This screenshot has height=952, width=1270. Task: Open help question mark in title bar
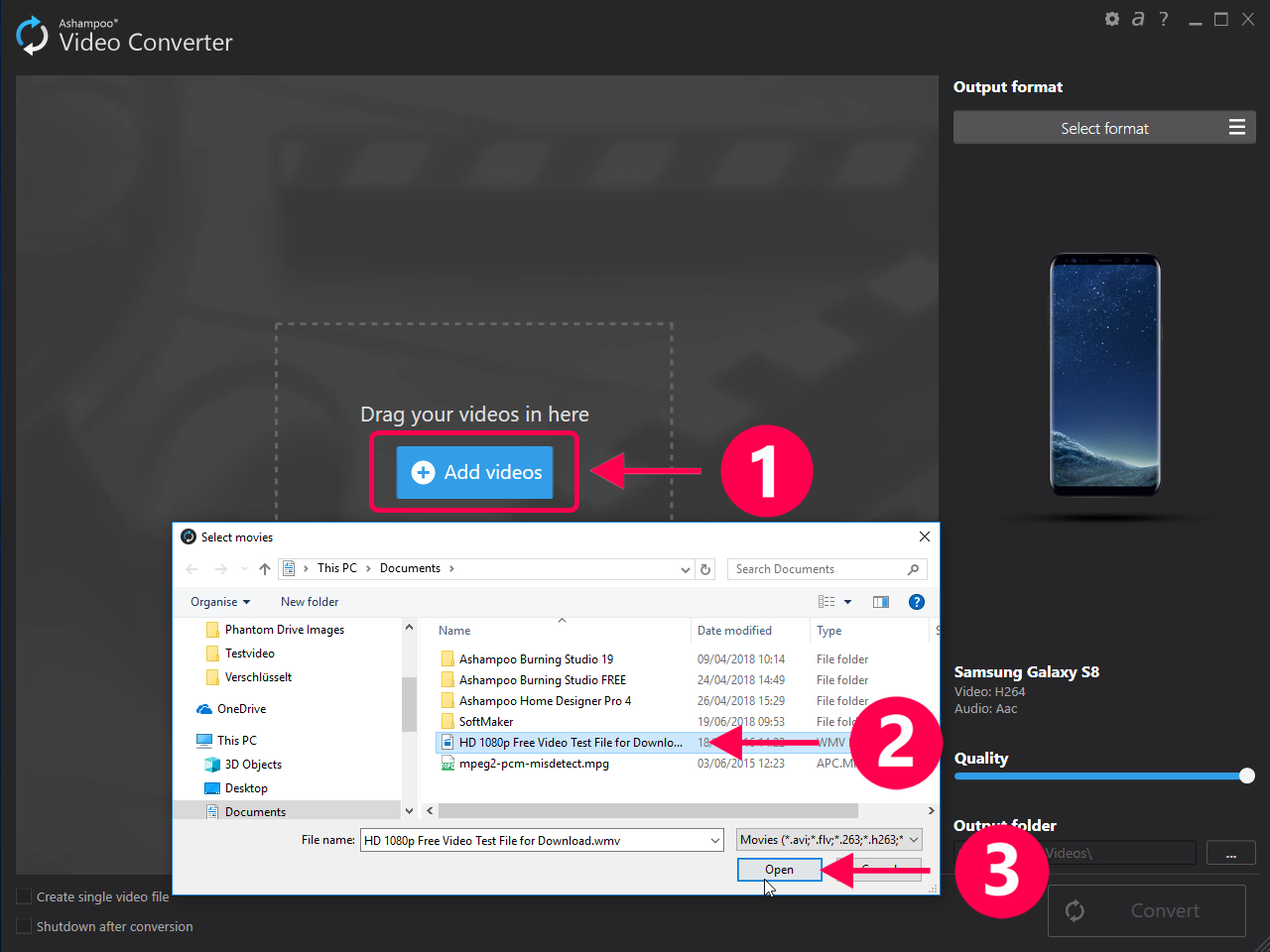1164,19
